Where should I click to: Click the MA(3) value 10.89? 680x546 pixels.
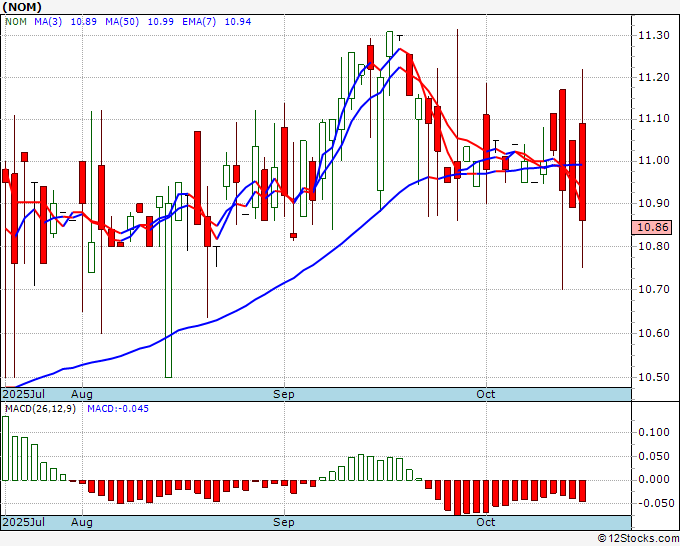[84, 22]
